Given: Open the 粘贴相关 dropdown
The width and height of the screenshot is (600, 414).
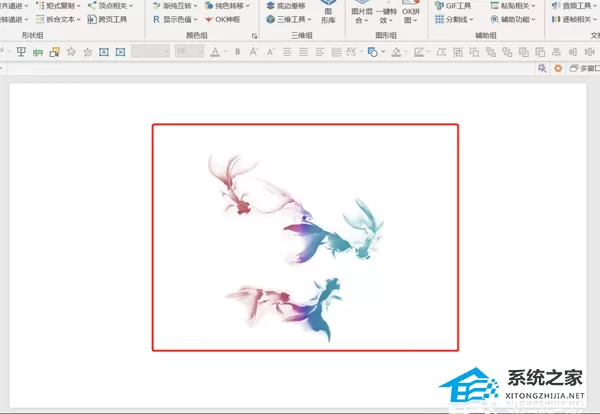Looking at the screenshot, I should point(513,6).
